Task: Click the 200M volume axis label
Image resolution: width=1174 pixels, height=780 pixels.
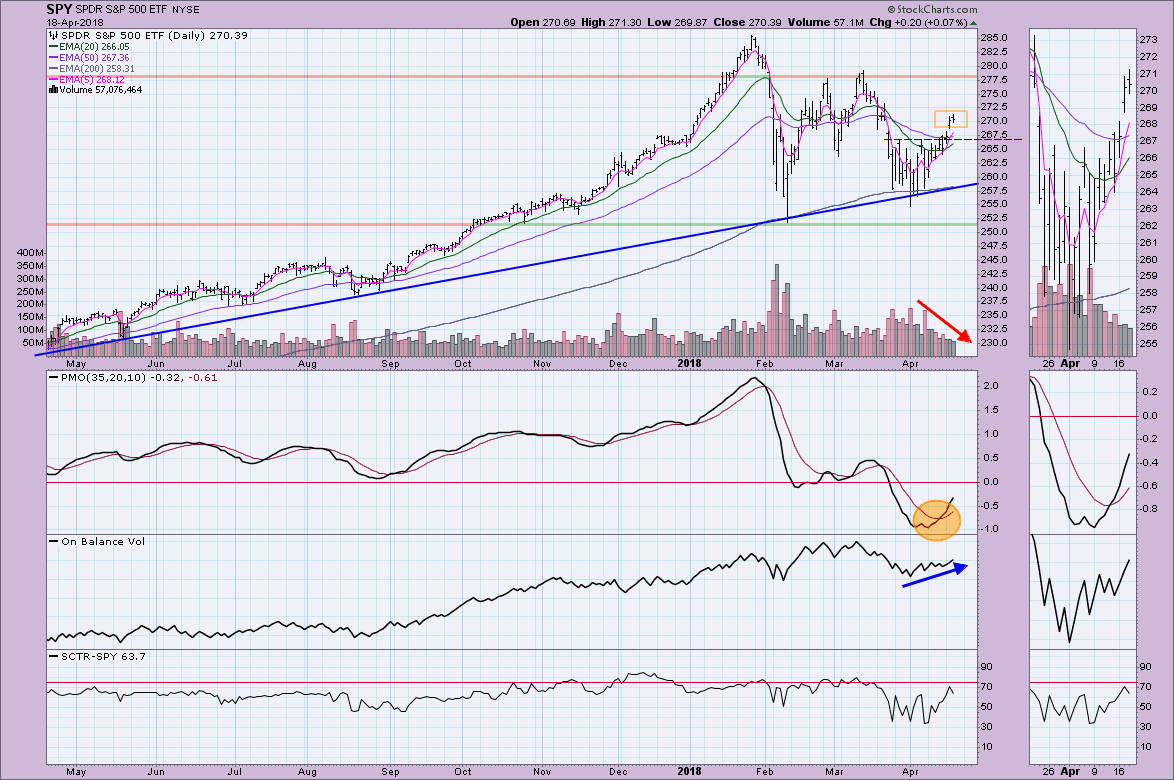Action: coord(30,304)
